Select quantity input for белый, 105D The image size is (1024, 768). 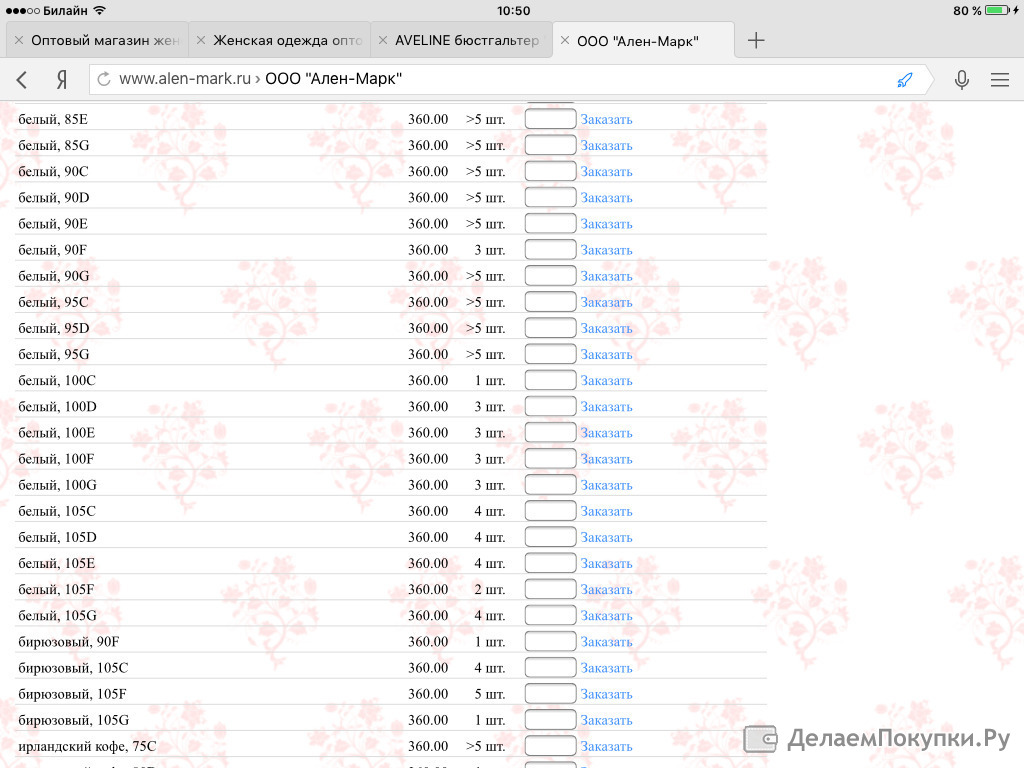click(551, 537)
